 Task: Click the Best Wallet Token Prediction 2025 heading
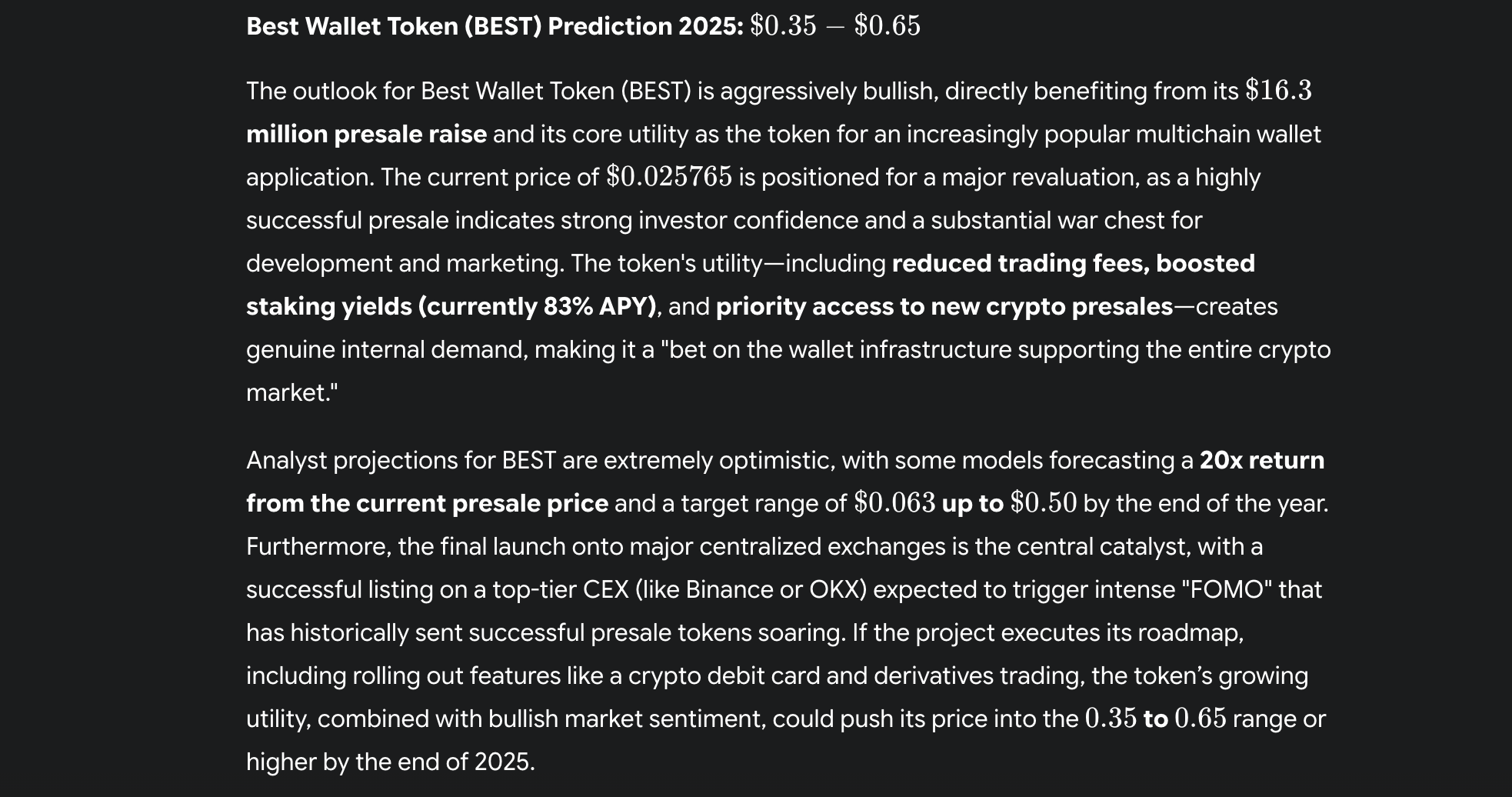click(x=495, y=27)
